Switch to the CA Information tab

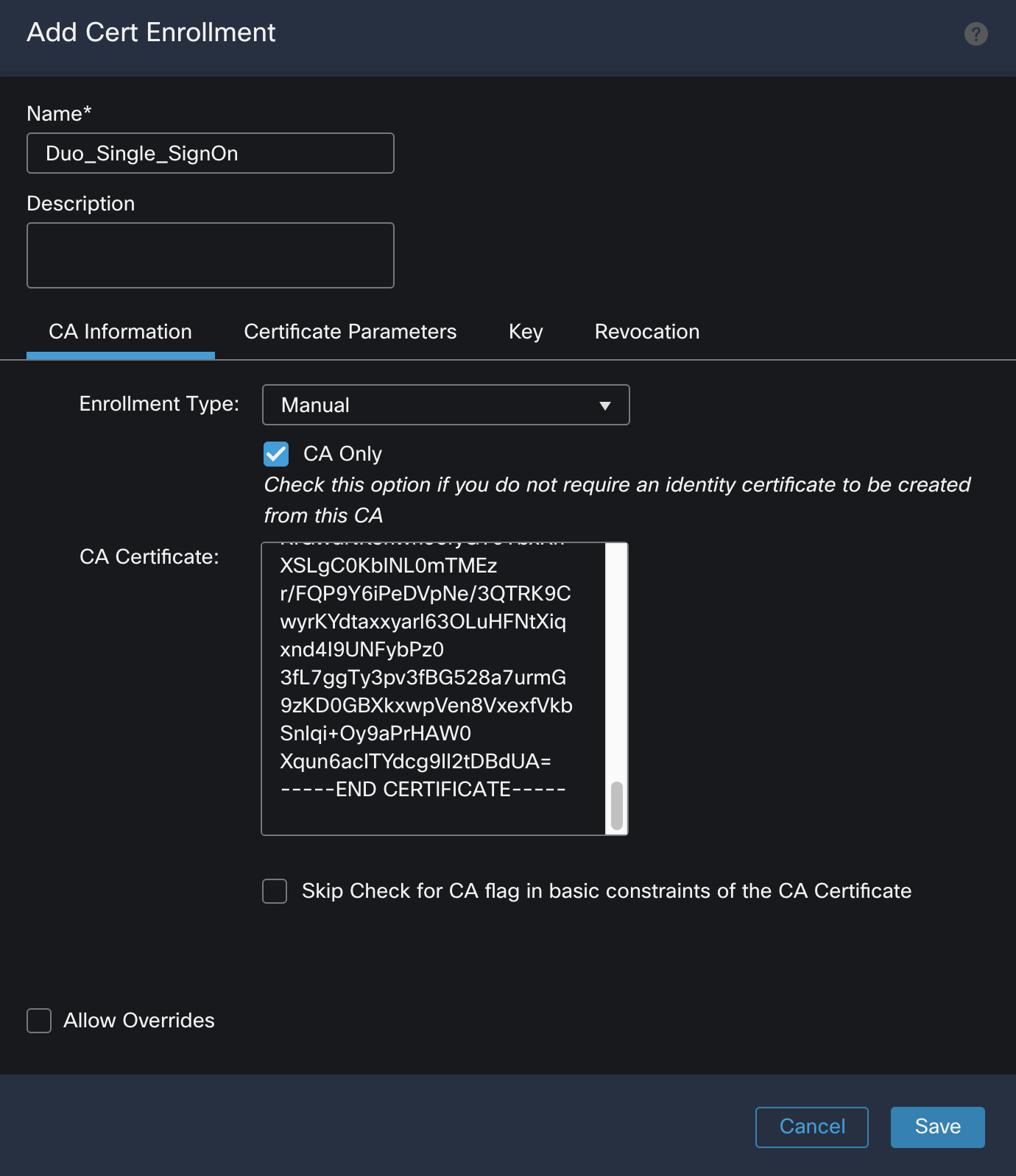[x=120, y=332]
